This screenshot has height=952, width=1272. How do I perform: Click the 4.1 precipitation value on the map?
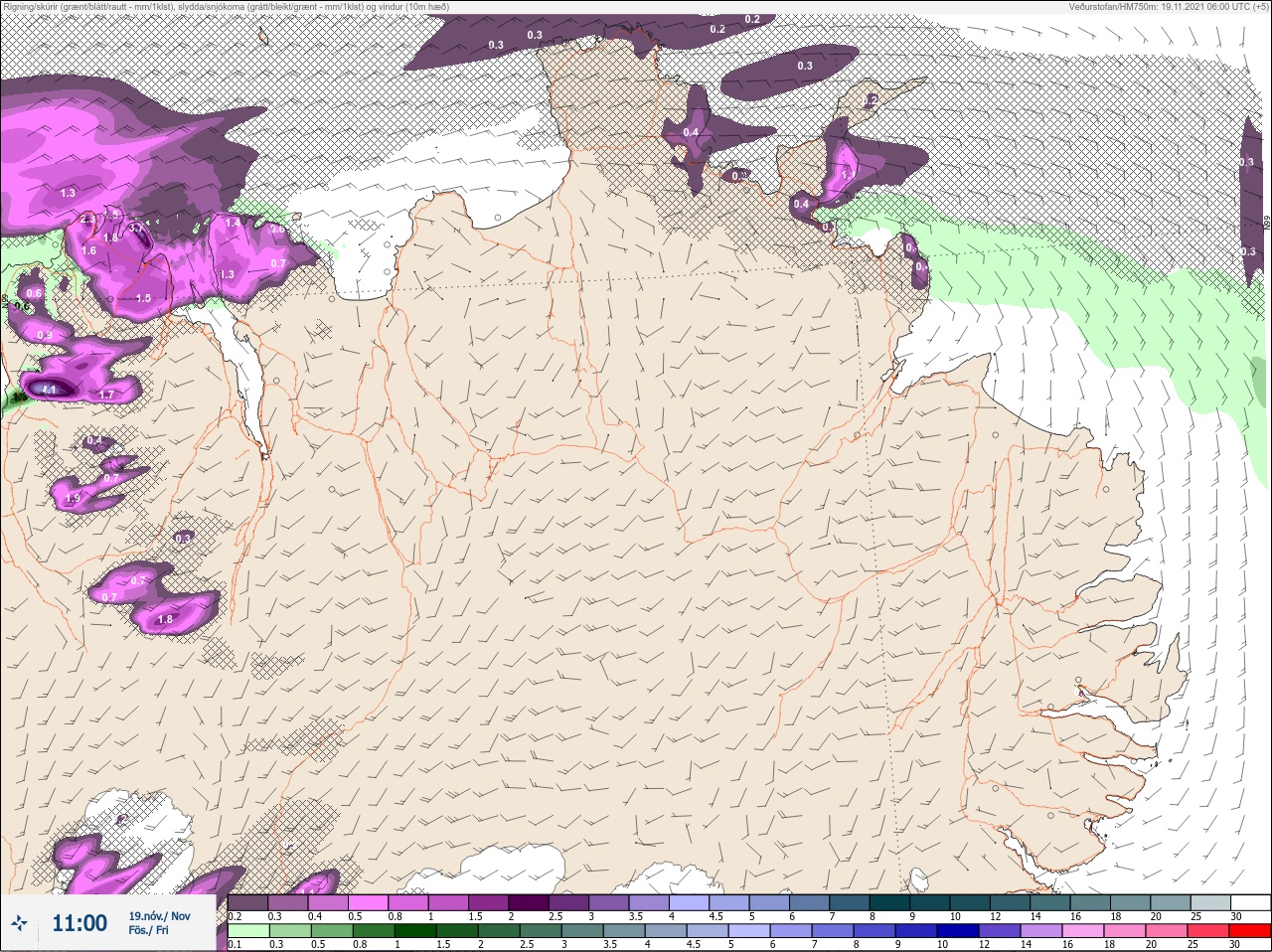(47, 389)
